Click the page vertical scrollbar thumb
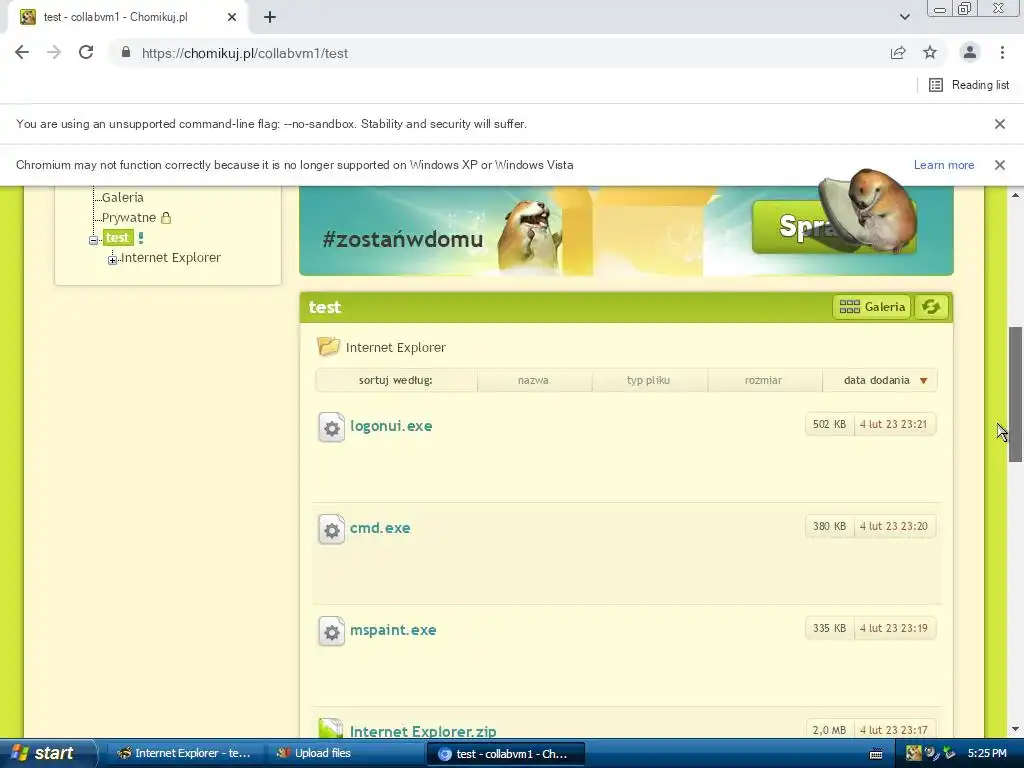Image resolution: width=1024 pixels, height=768 pixels. point(1016,394)
